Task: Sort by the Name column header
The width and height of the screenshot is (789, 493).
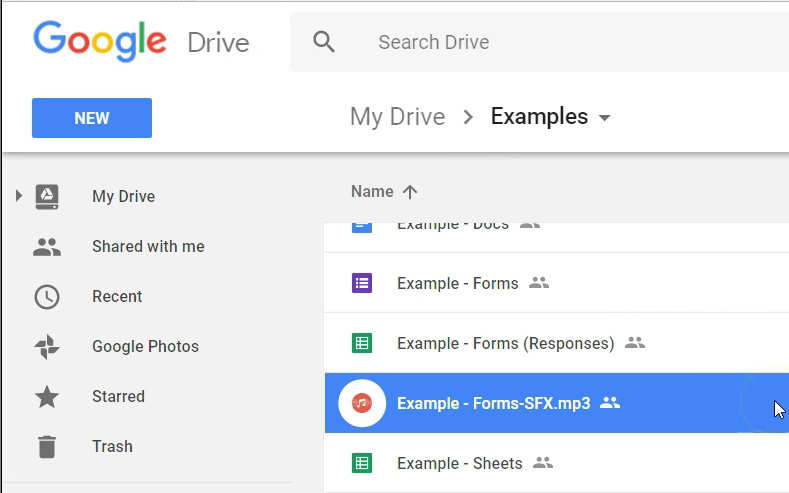Action: [x=372, y=192]
